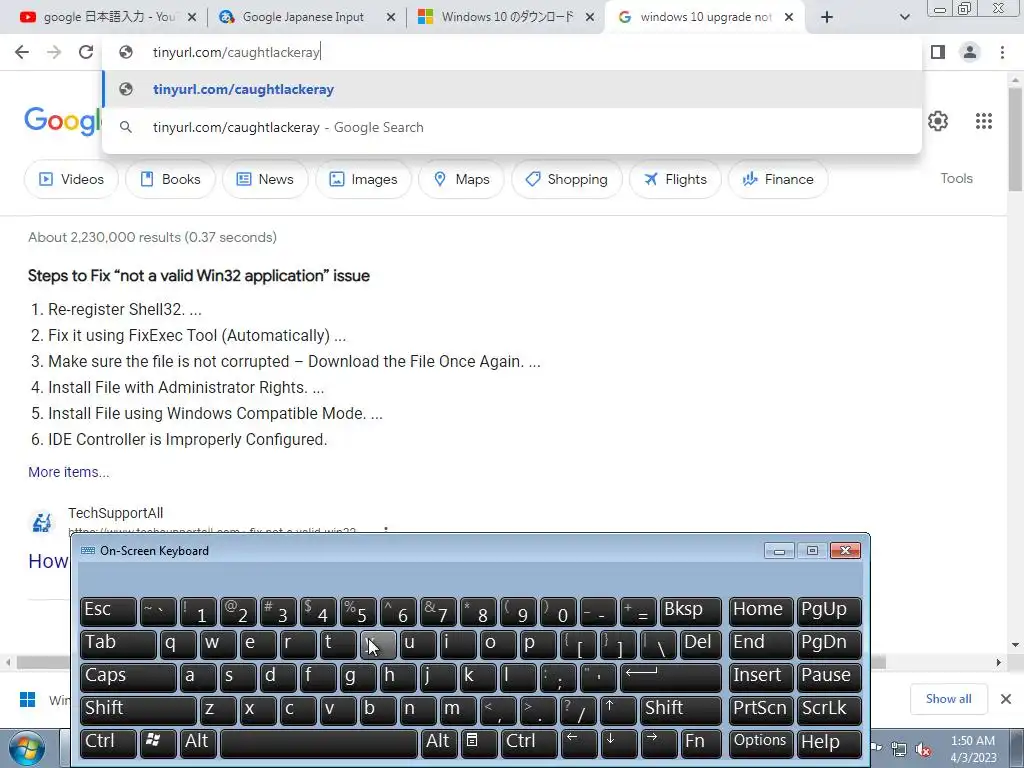Click the TechSupportAll result source name
1024x768 pixels.
[x=116, y=513]
